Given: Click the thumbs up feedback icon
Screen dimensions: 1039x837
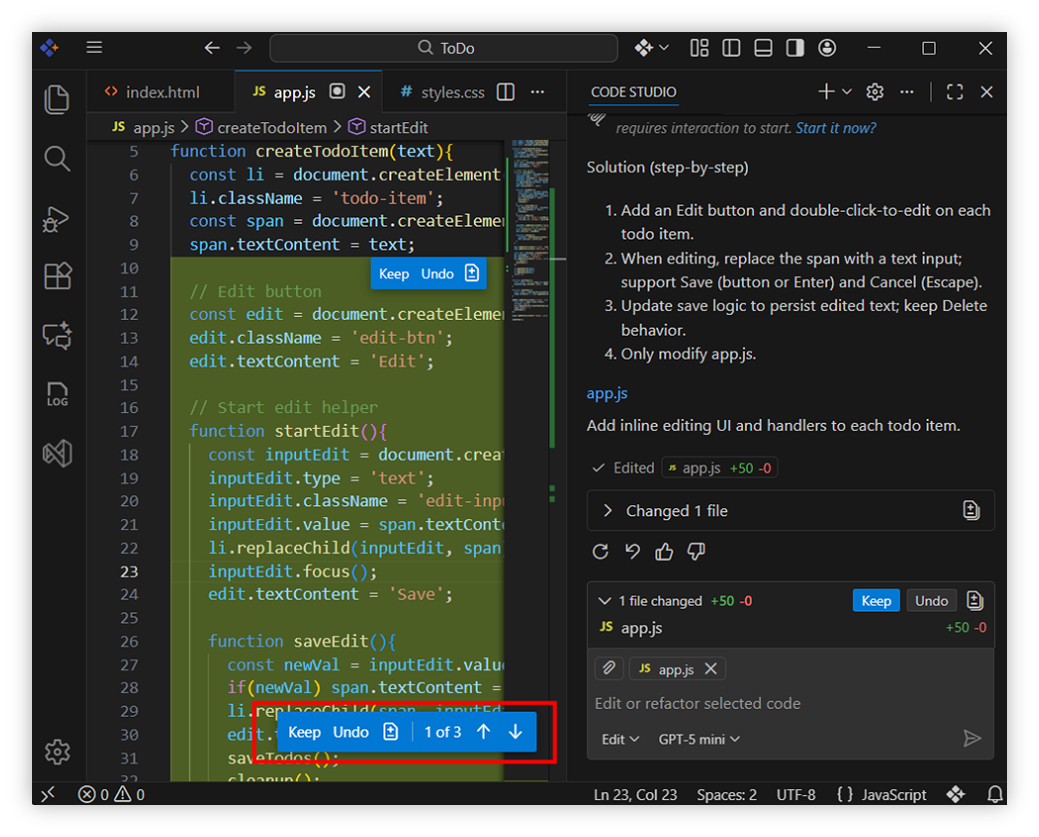Looking at the screenshot, I should (x=664, y=551).
